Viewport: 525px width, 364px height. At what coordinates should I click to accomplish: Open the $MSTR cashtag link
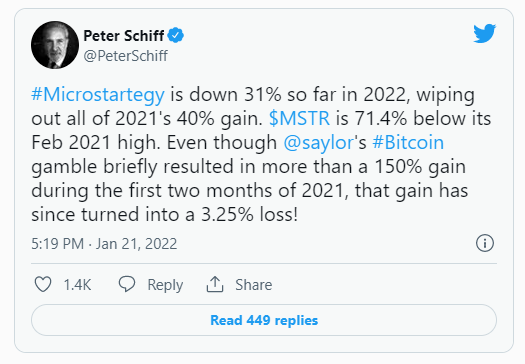pyautogui.click(x=299, y=119)
